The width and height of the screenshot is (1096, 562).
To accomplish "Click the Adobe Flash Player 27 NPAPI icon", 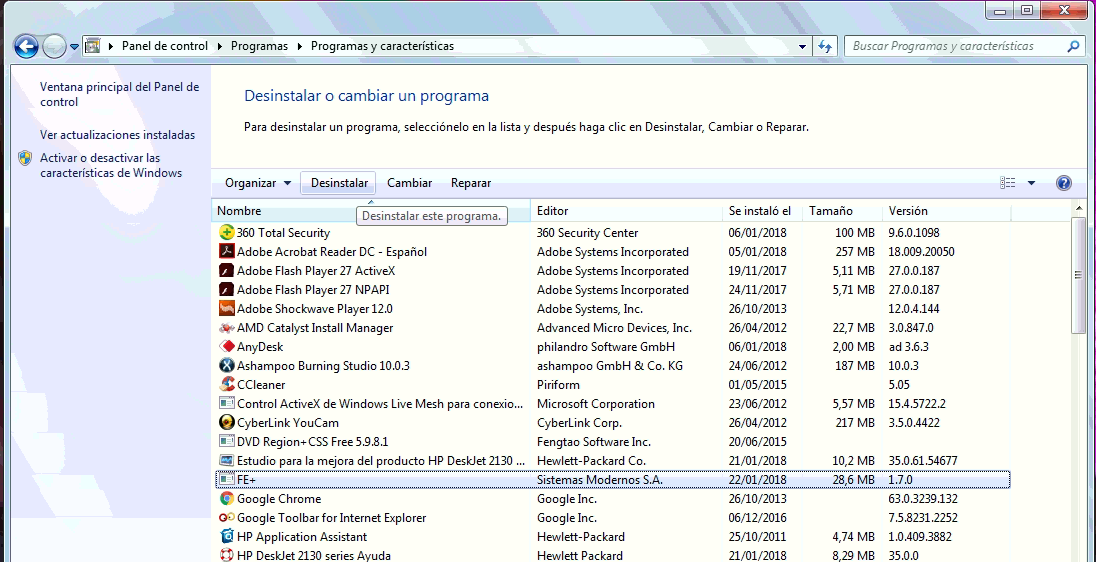I will [226, 289].
